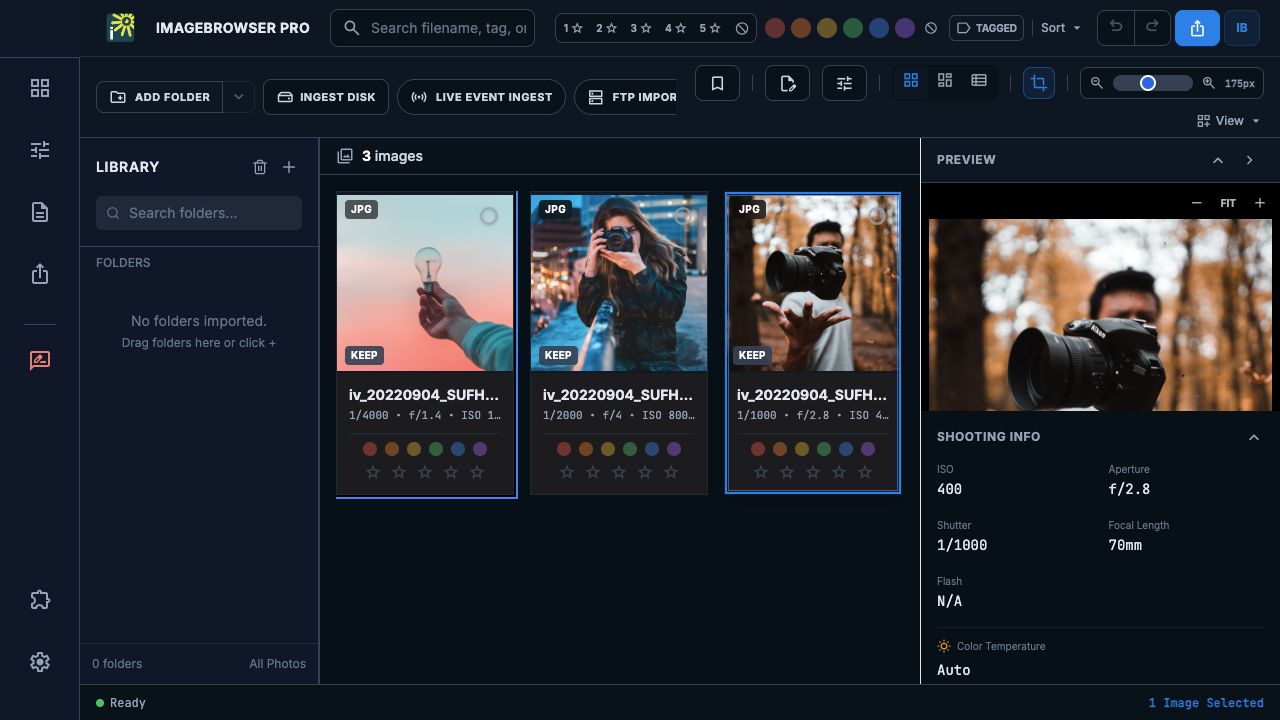Adjust the thumbnail size slider

point(1152,83)
